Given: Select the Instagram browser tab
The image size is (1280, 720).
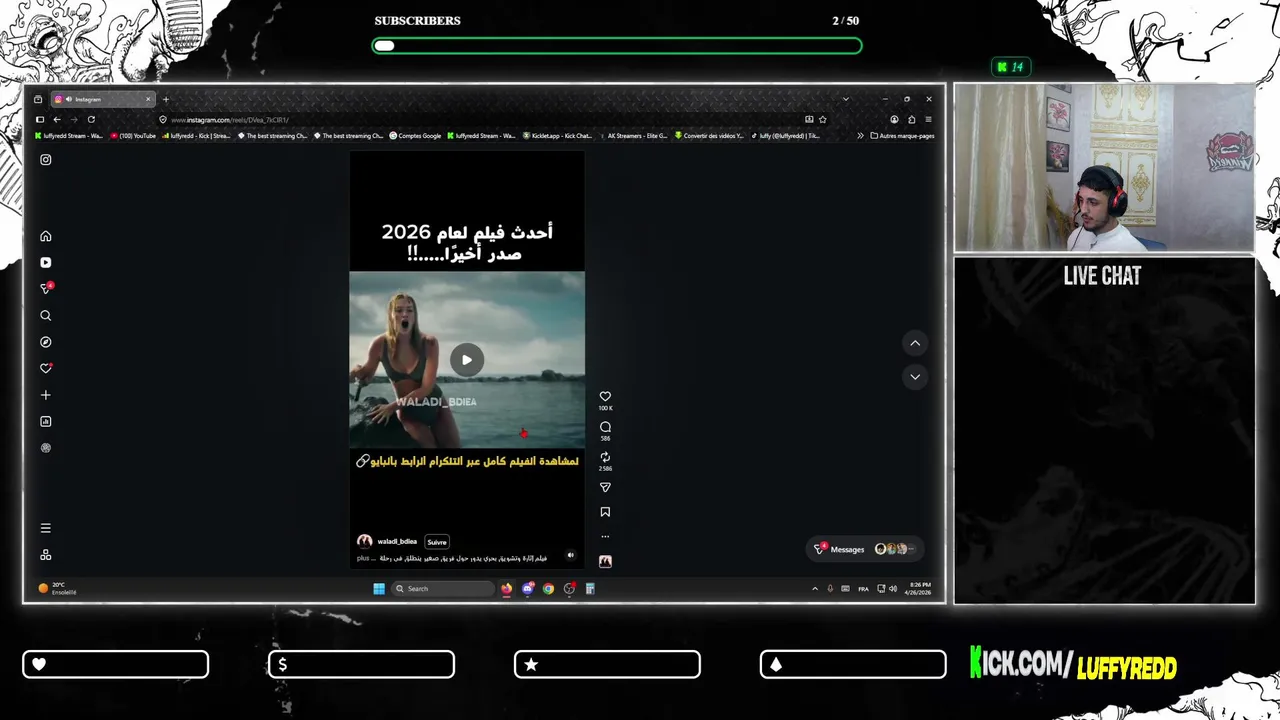Looking at the screenshot, I should point(105,99).
